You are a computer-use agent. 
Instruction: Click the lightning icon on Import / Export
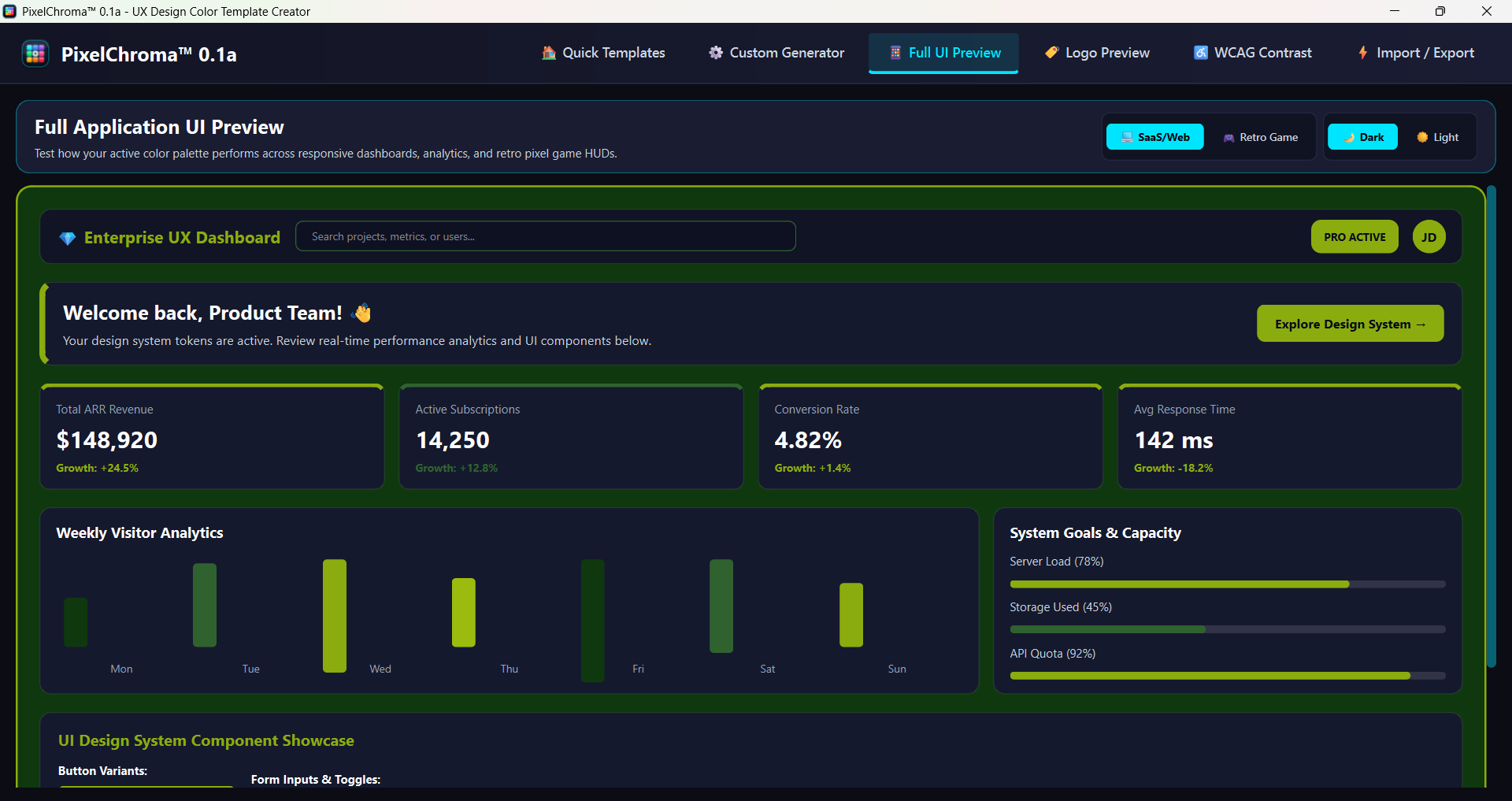(x=1363, y=53)
